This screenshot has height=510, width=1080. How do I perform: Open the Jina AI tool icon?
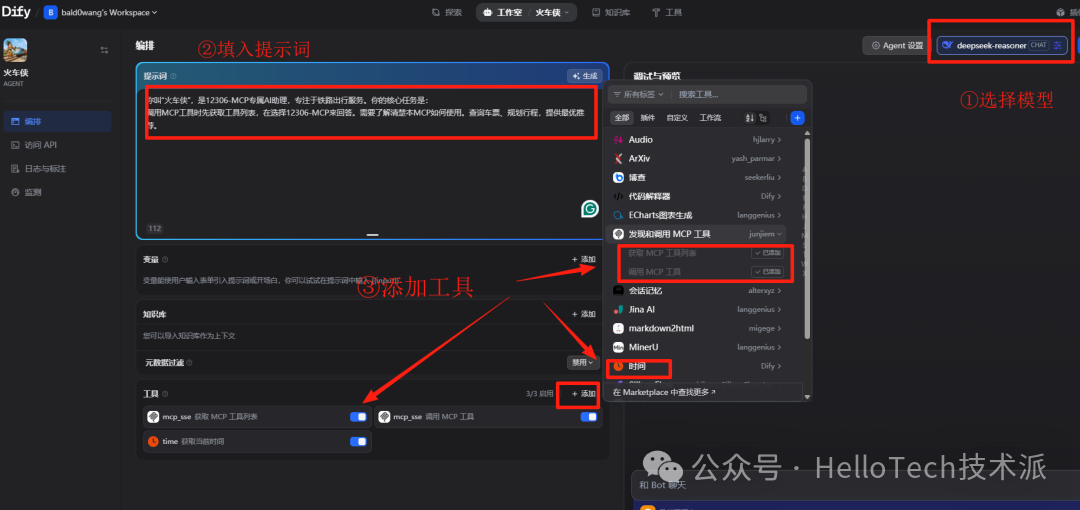[x=618, y=309]
